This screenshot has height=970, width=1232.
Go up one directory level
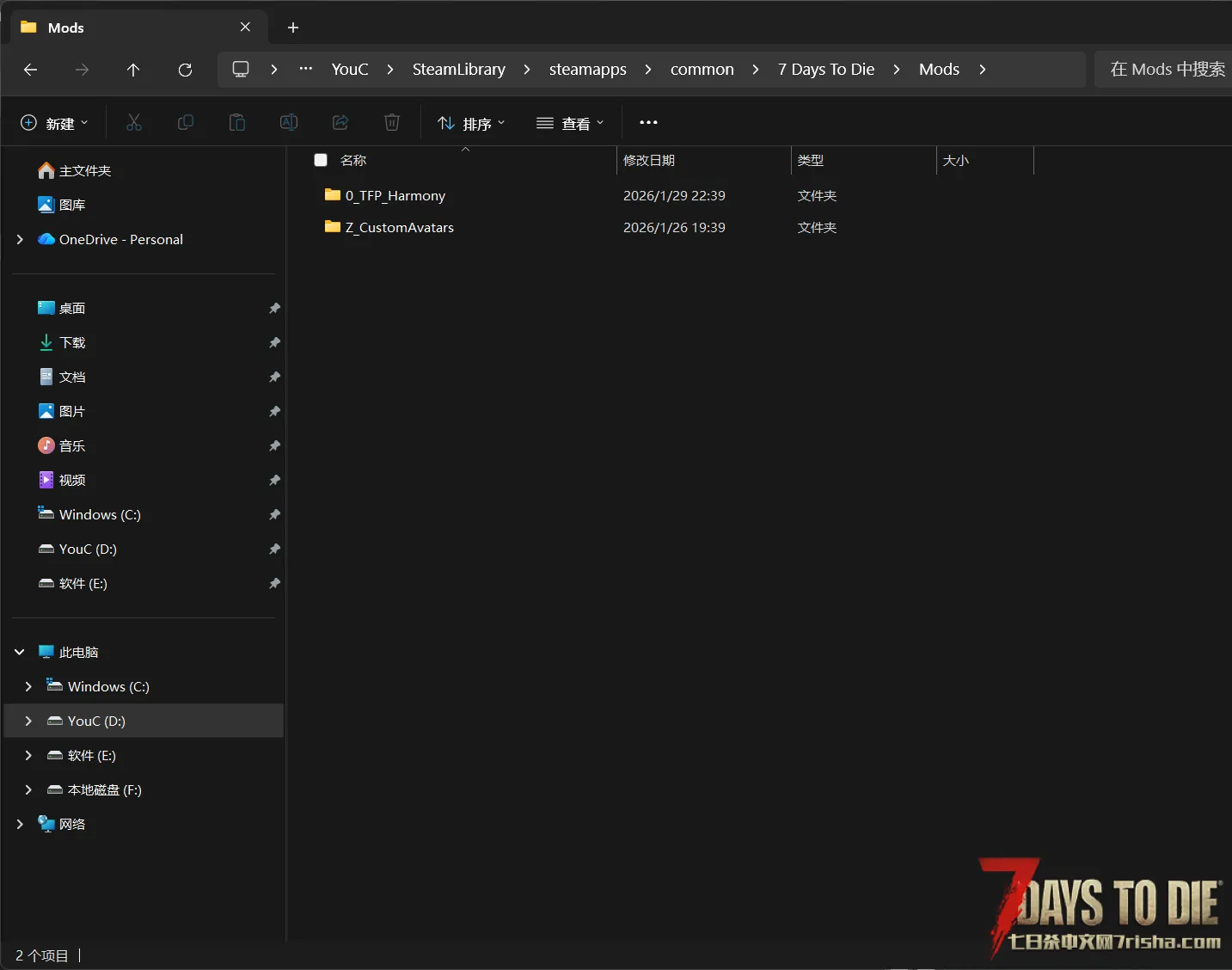point(133,70)
